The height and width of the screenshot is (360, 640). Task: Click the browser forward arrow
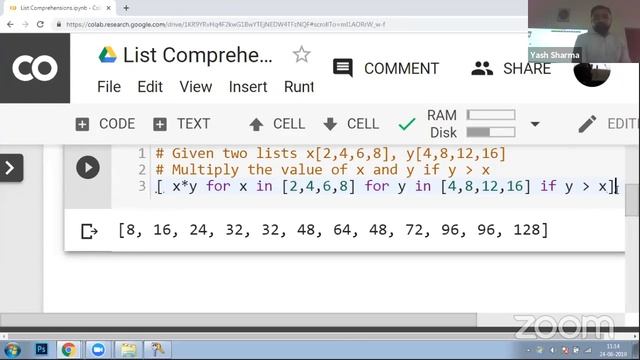coord(25,24)
